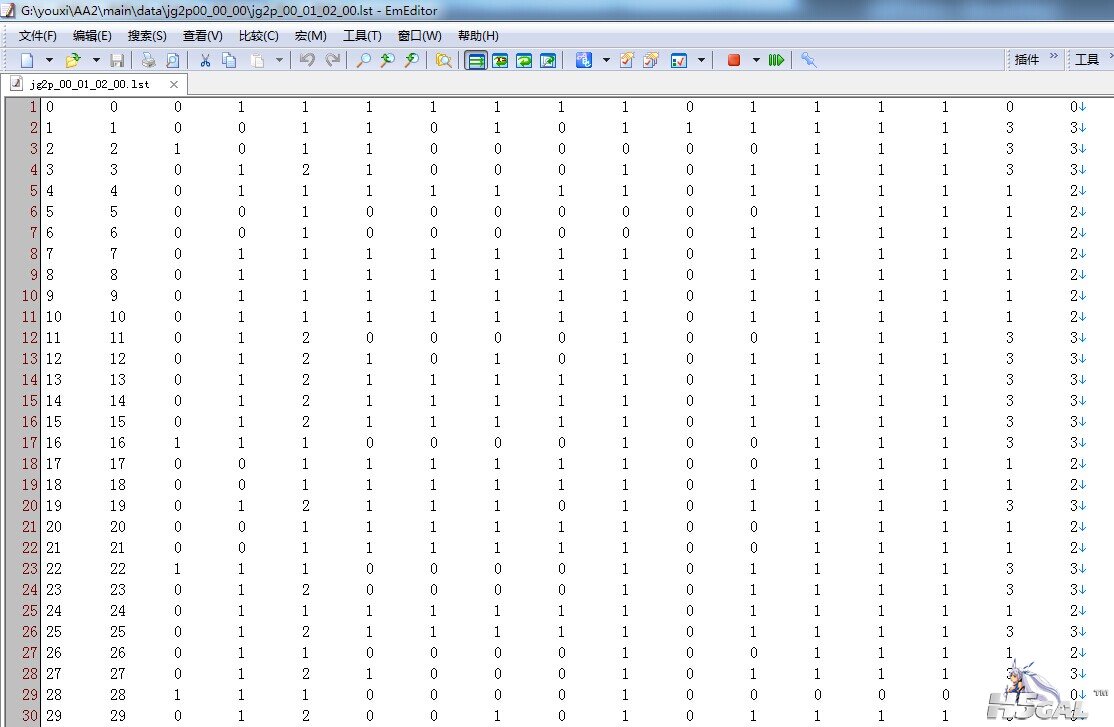Run the macro with green play icon
Image resolution: width=1114 pixels, height=727 pixels.
pyautogui.click(x=776, y=60)
